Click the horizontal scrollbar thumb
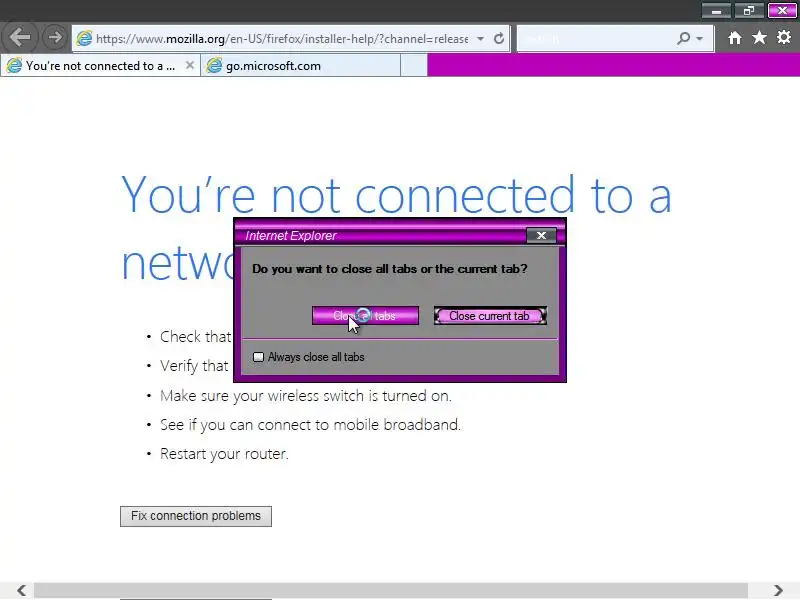 (x=391, y=590)
